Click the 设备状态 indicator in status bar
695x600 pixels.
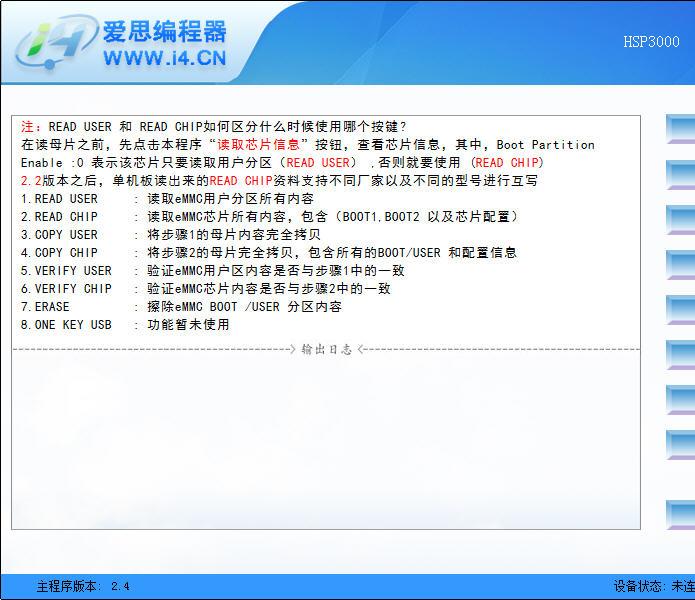tap(653, 586)
